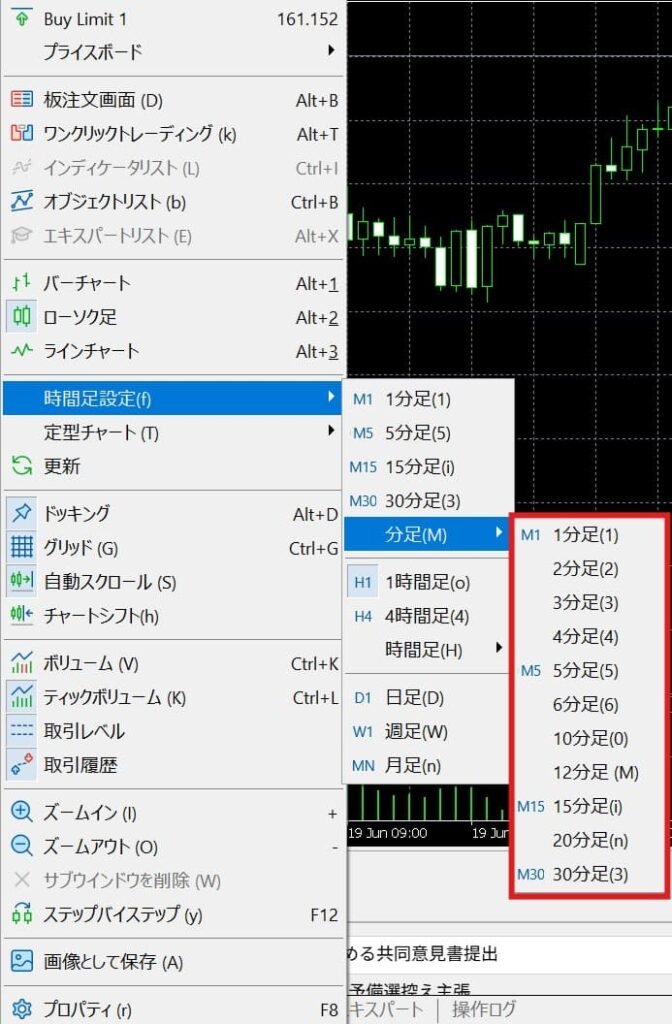
Task: Click Buy Limit 1 161.152 entry
Action: click(172, 18)
